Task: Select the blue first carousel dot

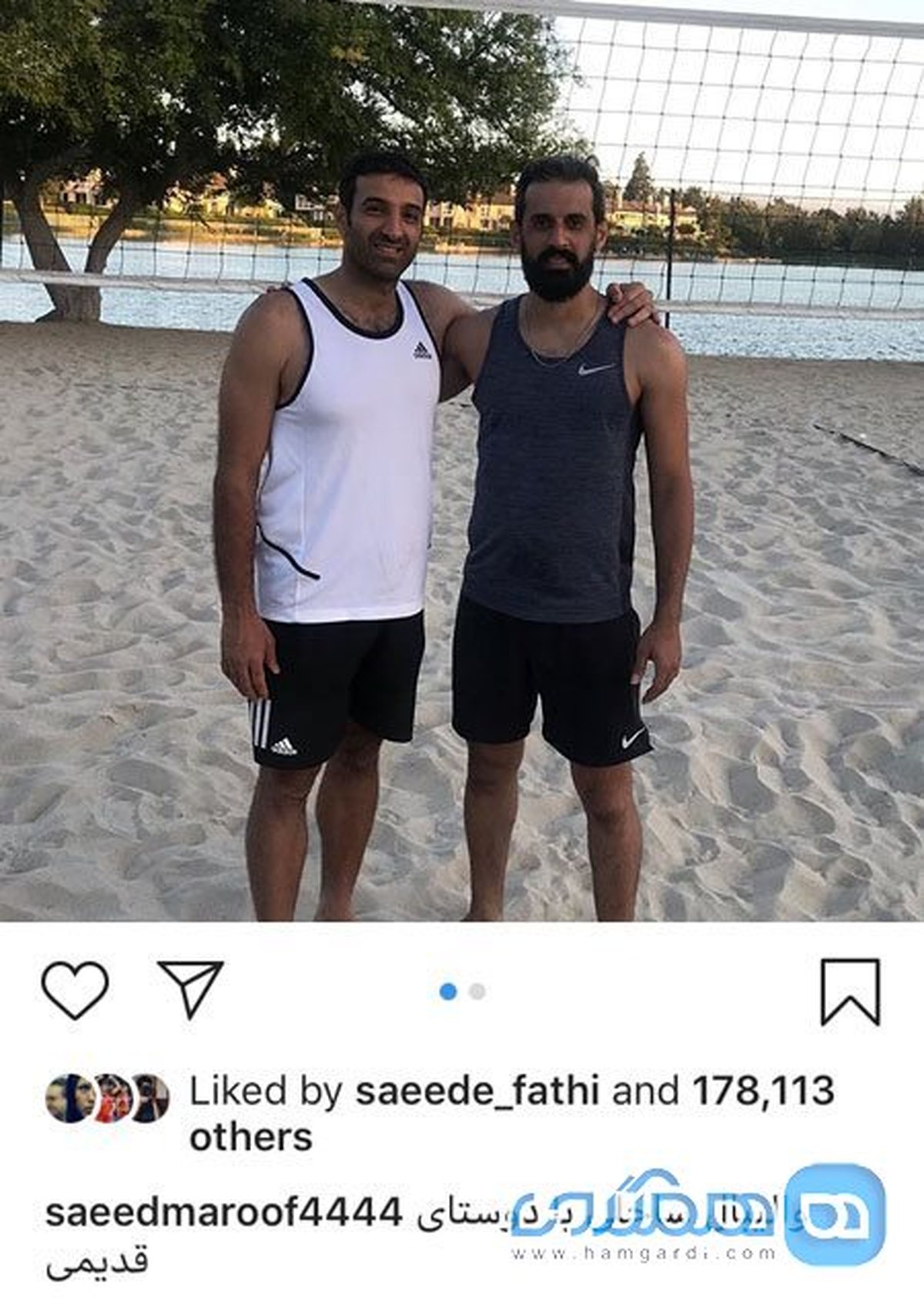Action: pyautogui.click(x=448, y=992)
